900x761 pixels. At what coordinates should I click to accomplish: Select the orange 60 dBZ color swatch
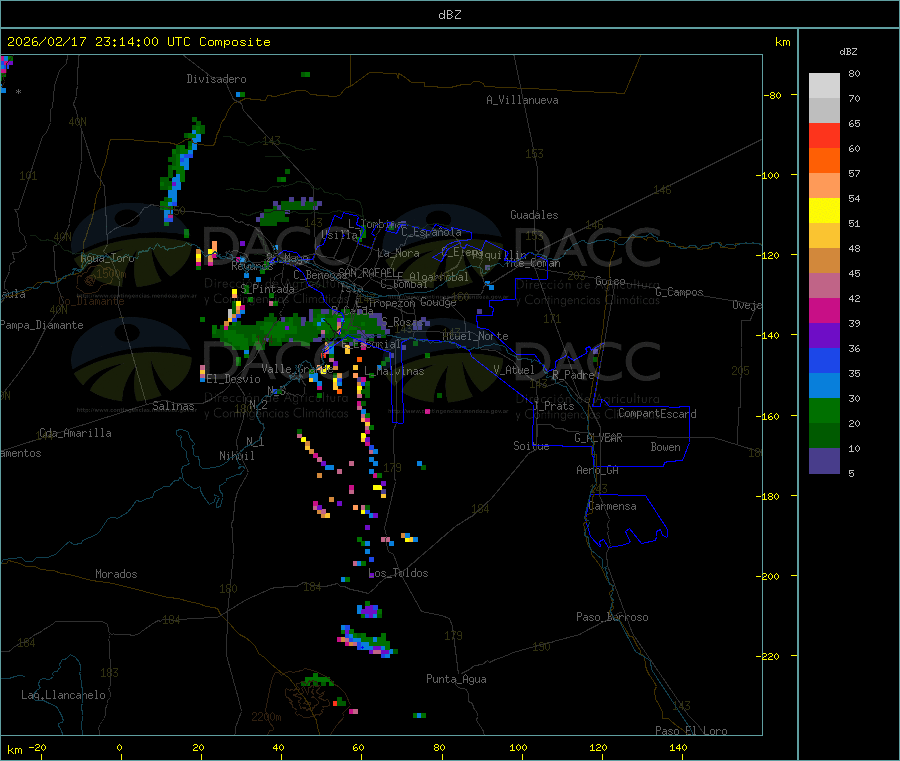824,161
